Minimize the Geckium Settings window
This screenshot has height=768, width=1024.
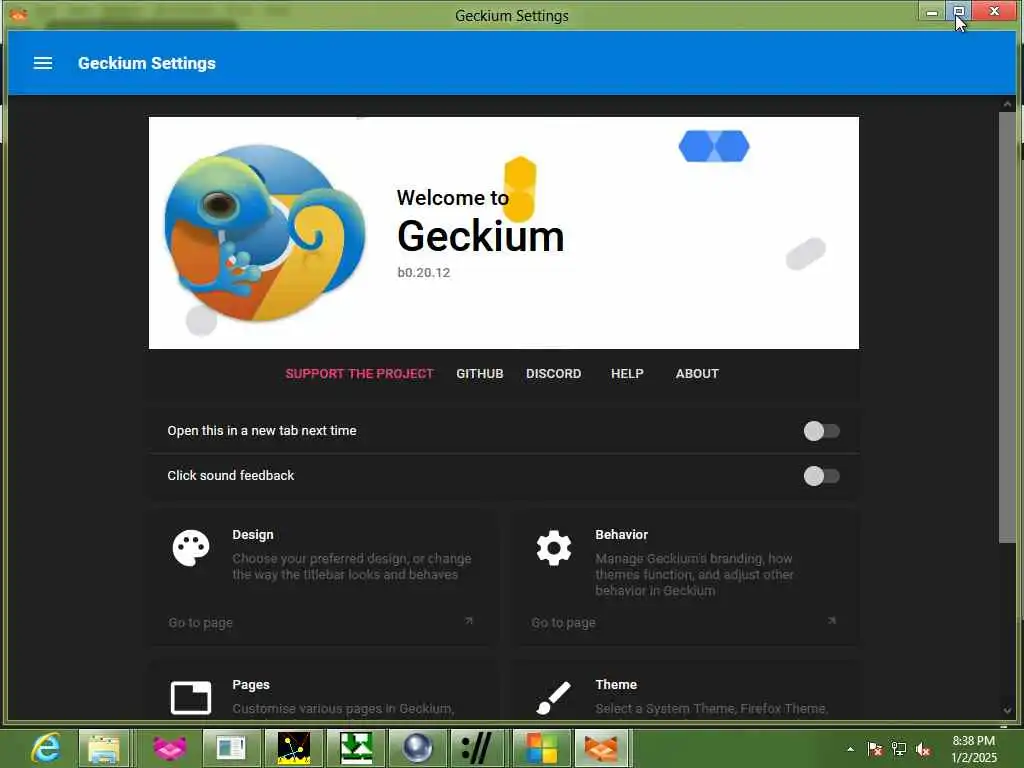coord(932,12)
